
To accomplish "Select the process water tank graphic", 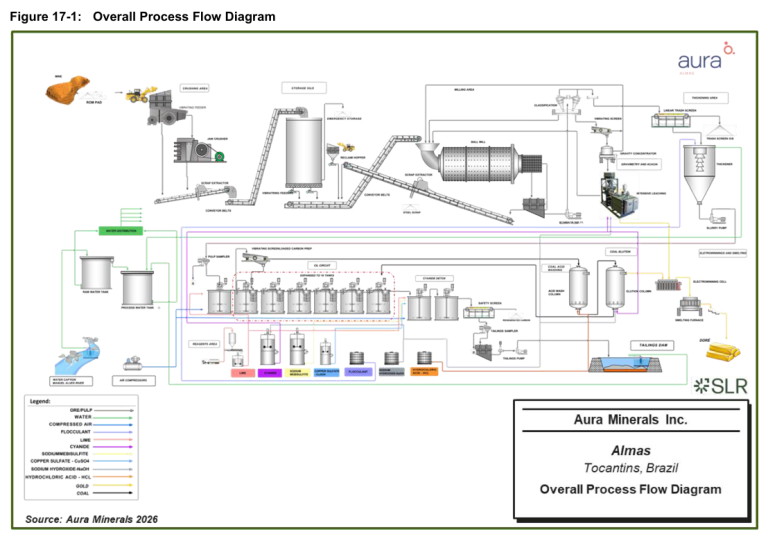I will (x=138, y=288).
